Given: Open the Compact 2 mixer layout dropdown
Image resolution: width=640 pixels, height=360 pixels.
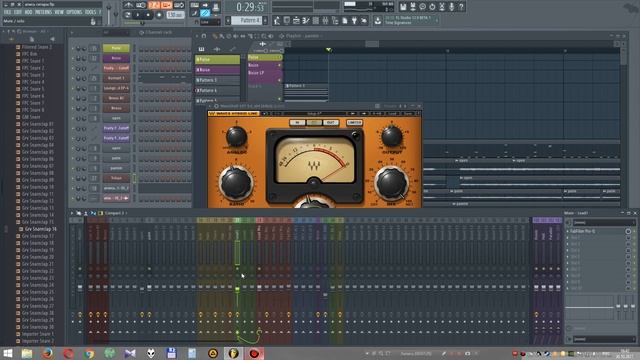Looking at the screenshot, I should click(116, 213).
